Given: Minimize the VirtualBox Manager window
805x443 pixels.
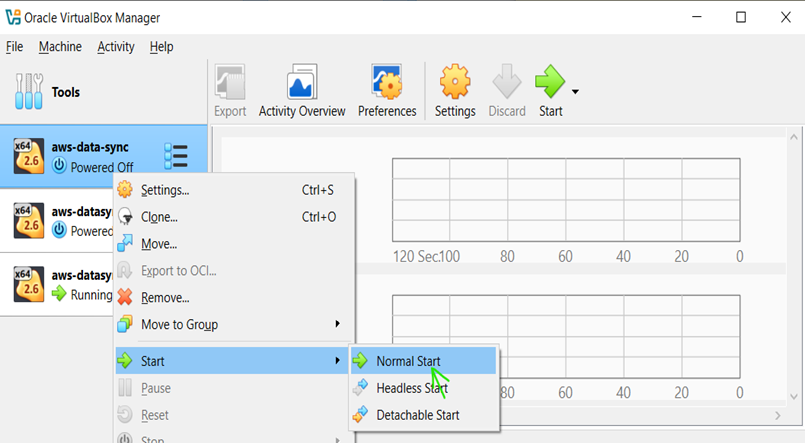Looking at the screenshot, I should point(697,17).
